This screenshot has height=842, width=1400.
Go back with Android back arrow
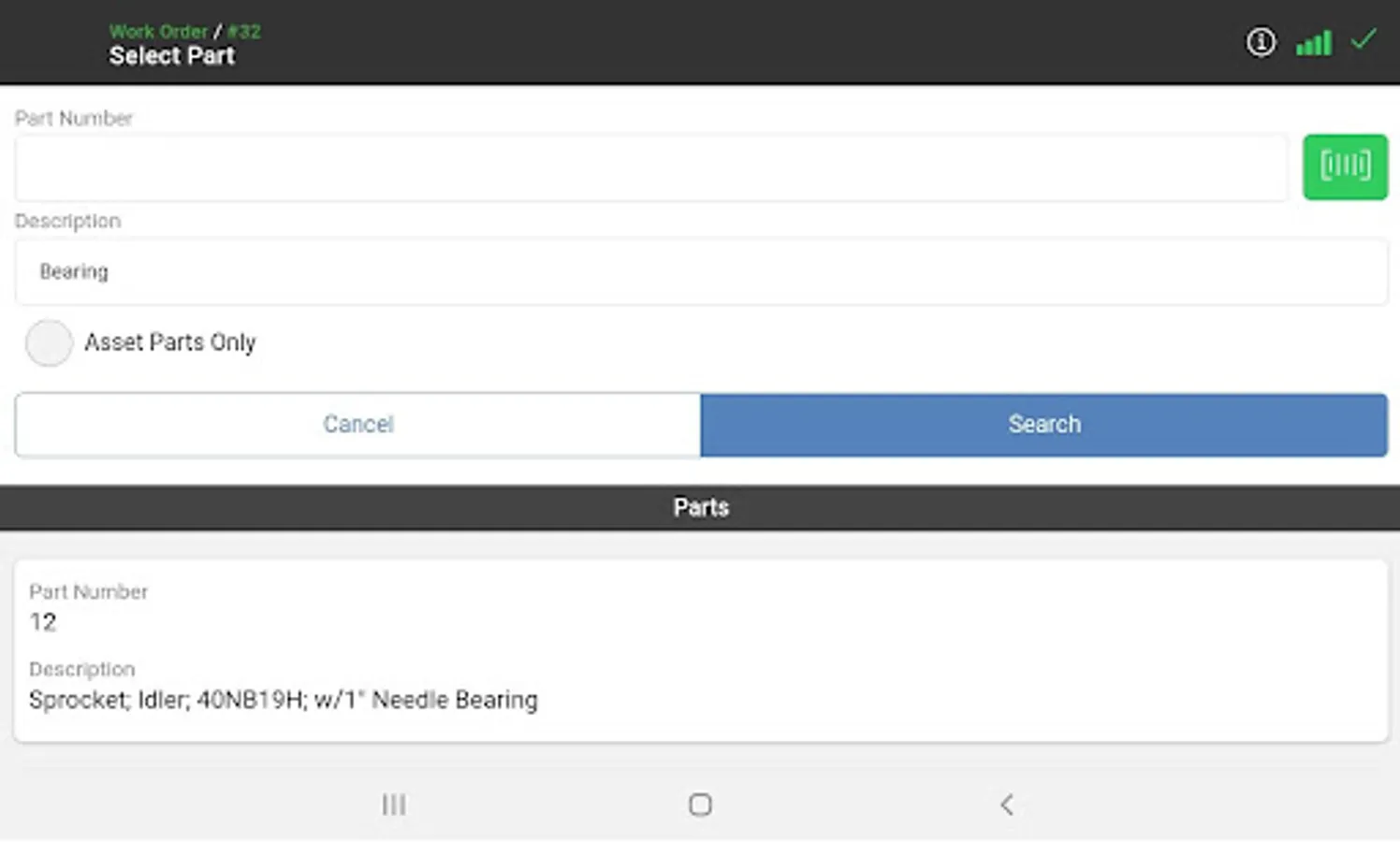pyautogui.click(x=1007, y=805)
